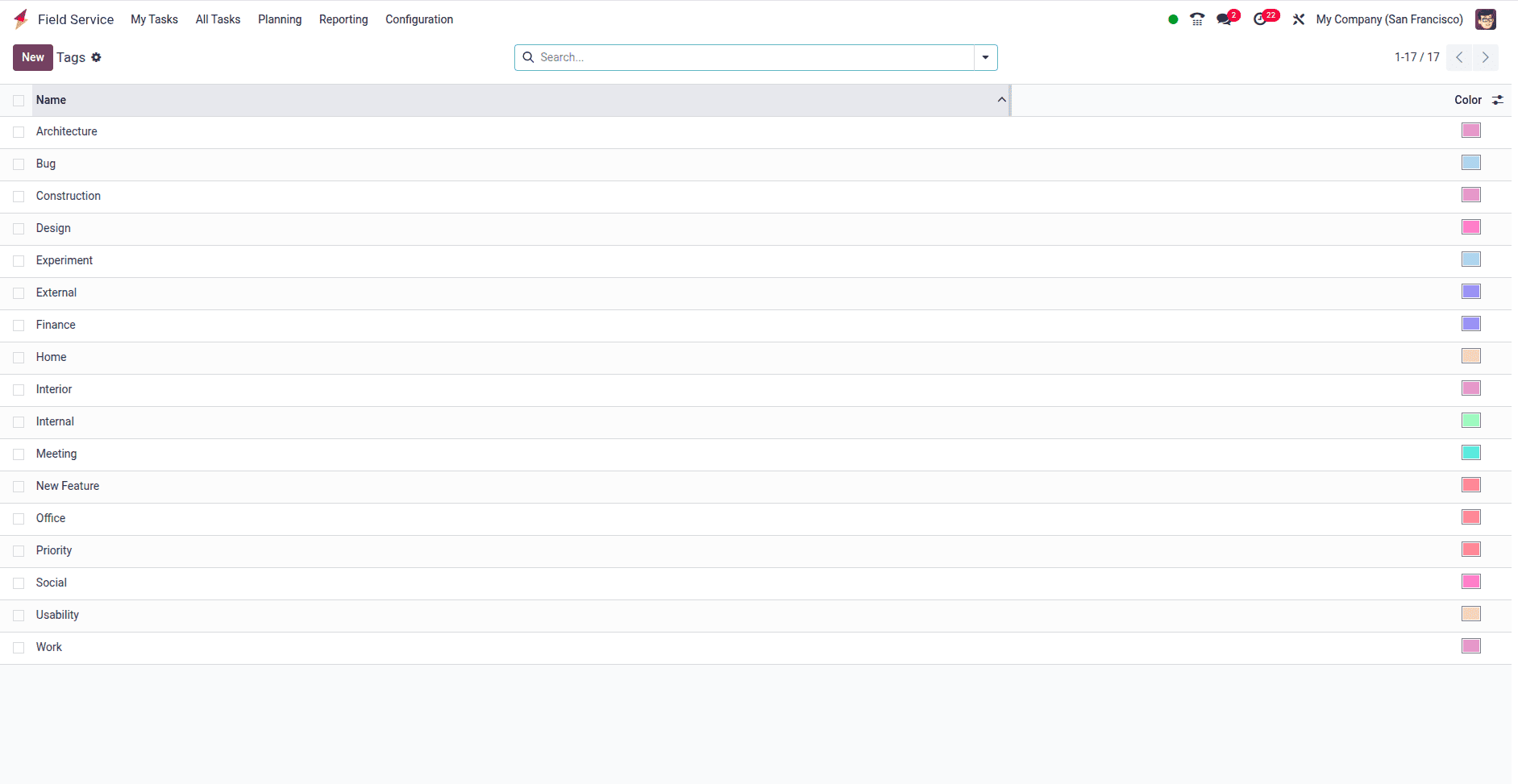Click the Internal green color swatch
Viewport: 1518px width, 784px height.
pos(1471,421)
